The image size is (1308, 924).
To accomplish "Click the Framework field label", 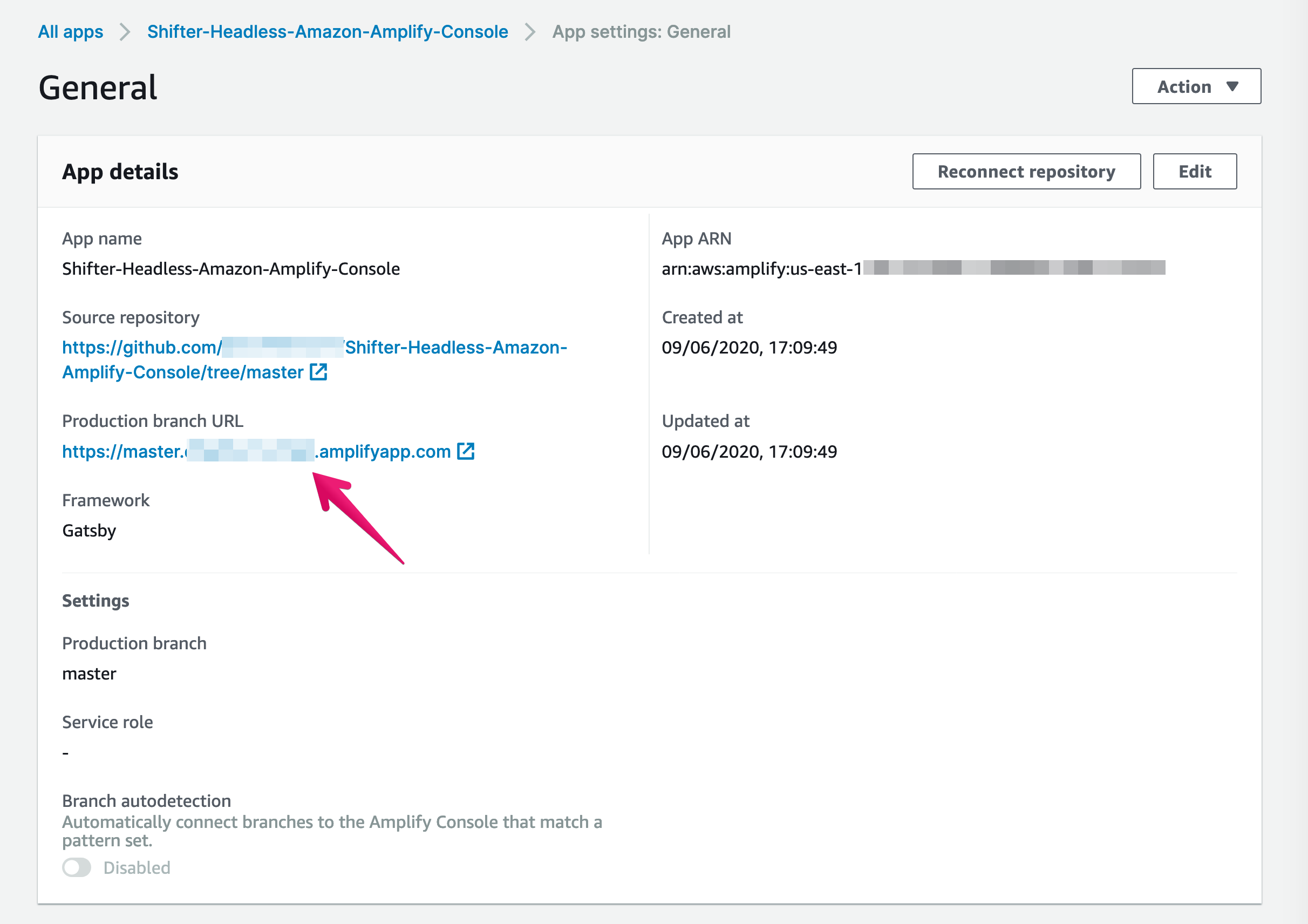I will [x=106, y=500].
